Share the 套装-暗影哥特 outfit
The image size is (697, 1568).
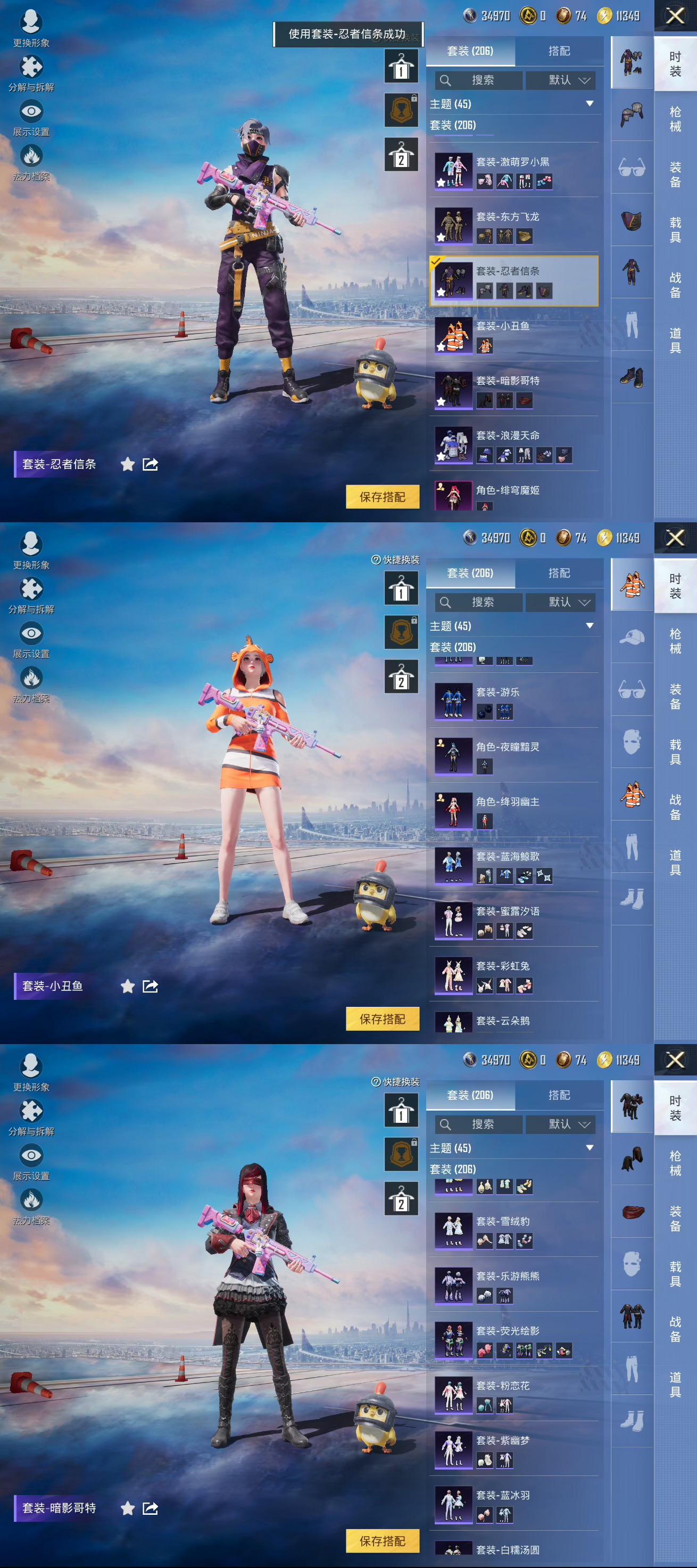pyautogui.click(x=151, y=1508)
